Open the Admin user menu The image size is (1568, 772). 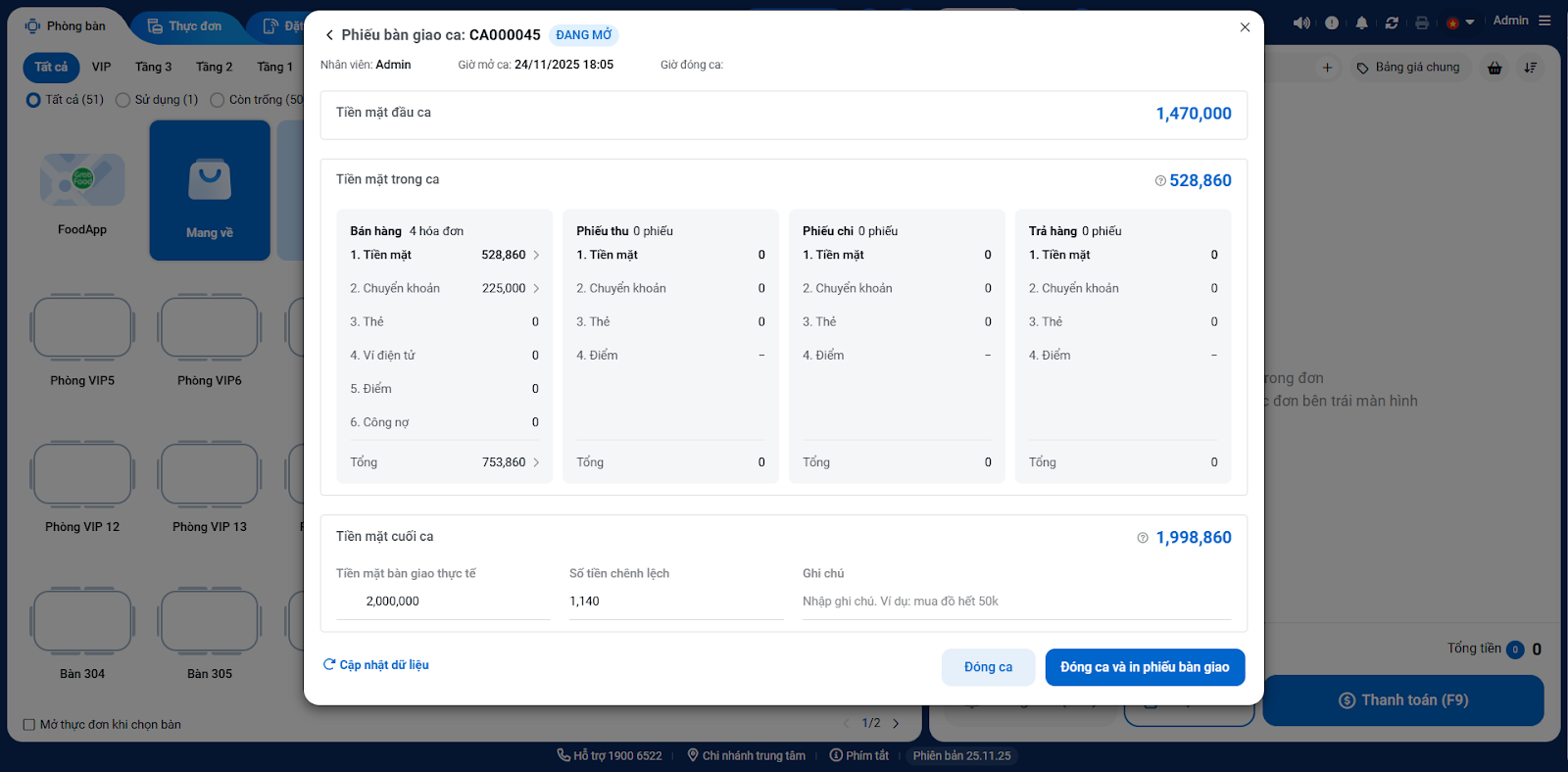[x=1510, y=21]
